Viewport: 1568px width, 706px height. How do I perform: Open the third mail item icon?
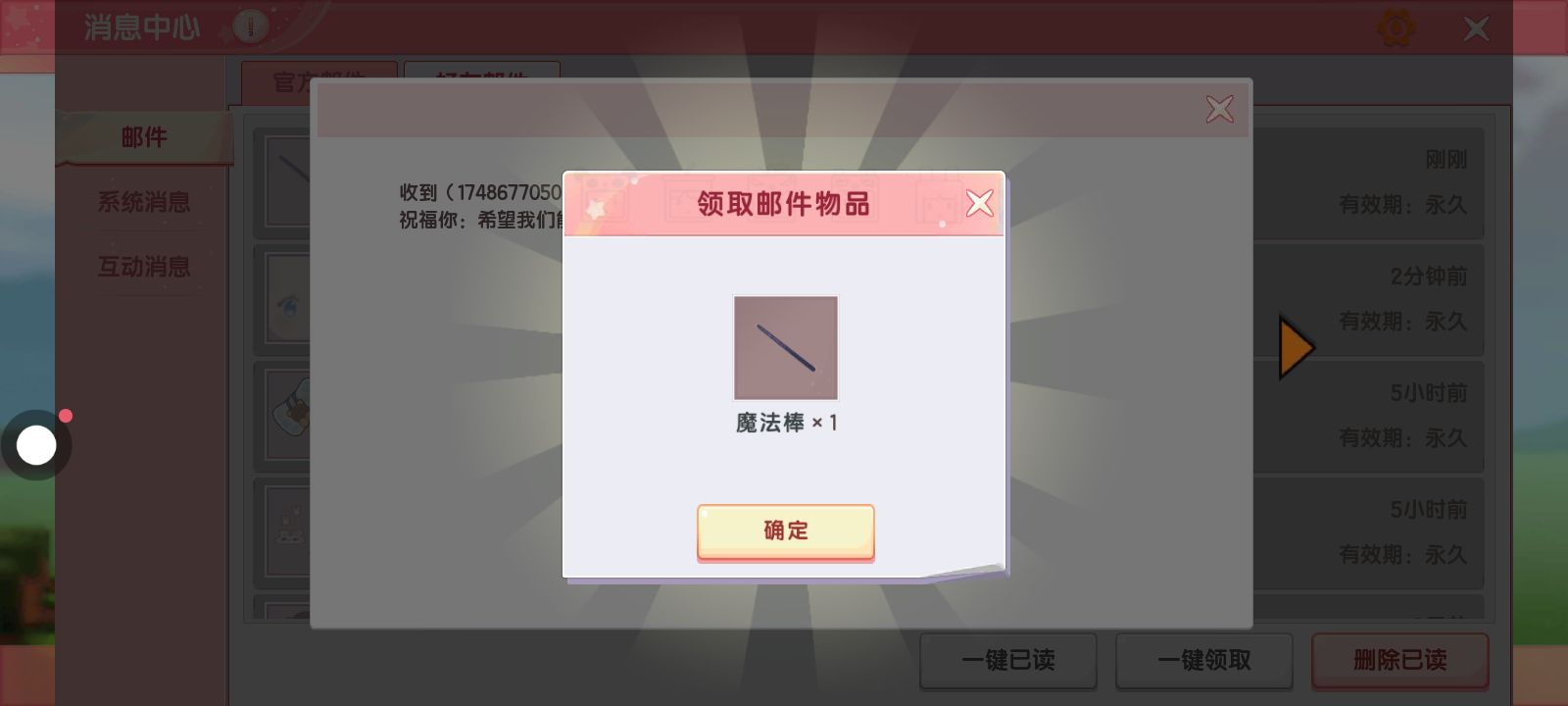pyautogui.click(x=289, y=414)
